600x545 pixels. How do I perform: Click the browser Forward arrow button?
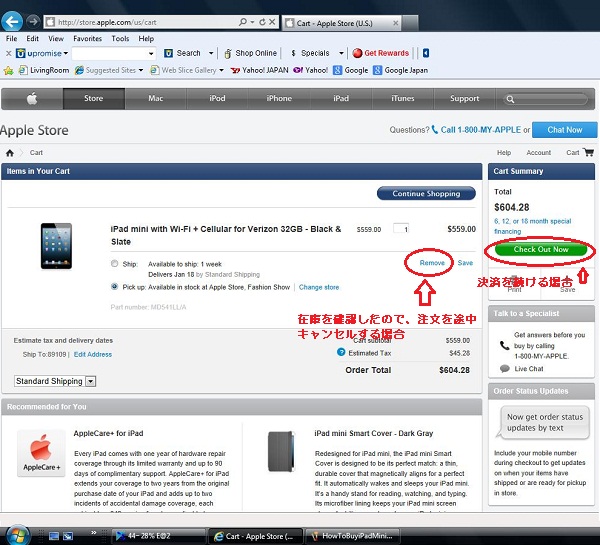click(33, 21)
